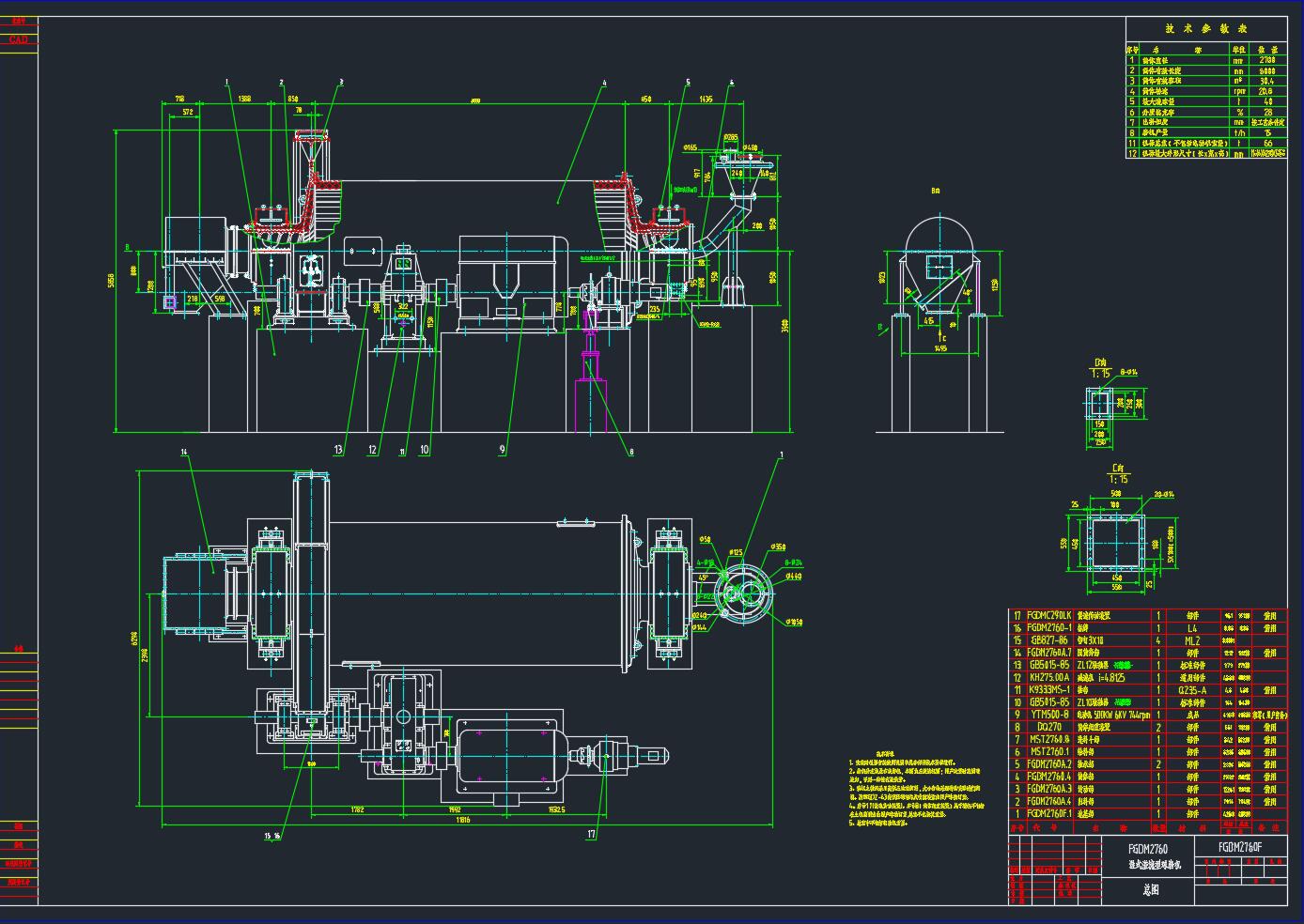Screen dimensions: 1304x924
Task: Click callout number 9 under the motor
Action: click(x=503, y=450)
